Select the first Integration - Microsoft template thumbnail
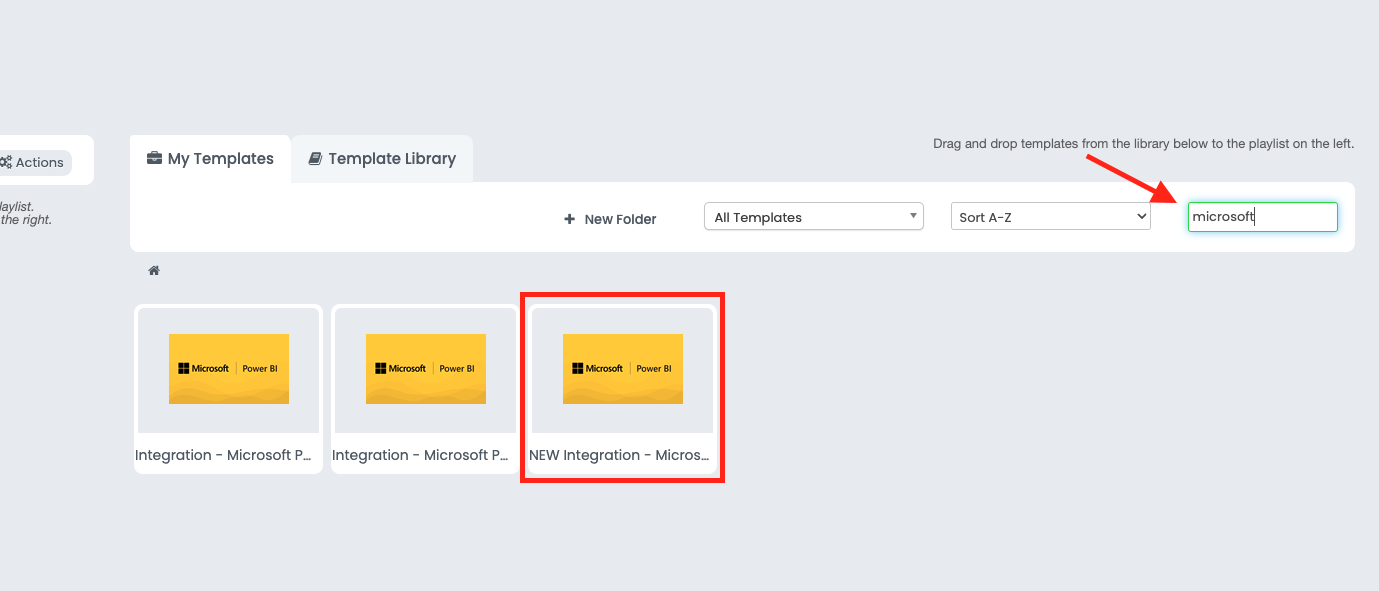 tap(229, 369)
